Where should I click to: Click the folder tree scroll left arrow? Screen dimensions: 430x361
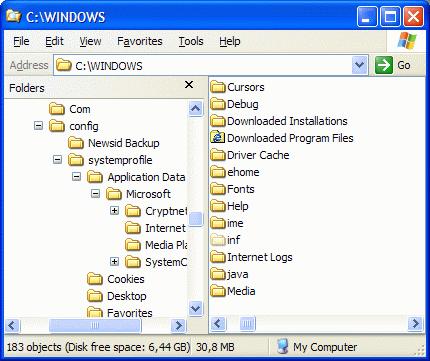tap(12, 325)
